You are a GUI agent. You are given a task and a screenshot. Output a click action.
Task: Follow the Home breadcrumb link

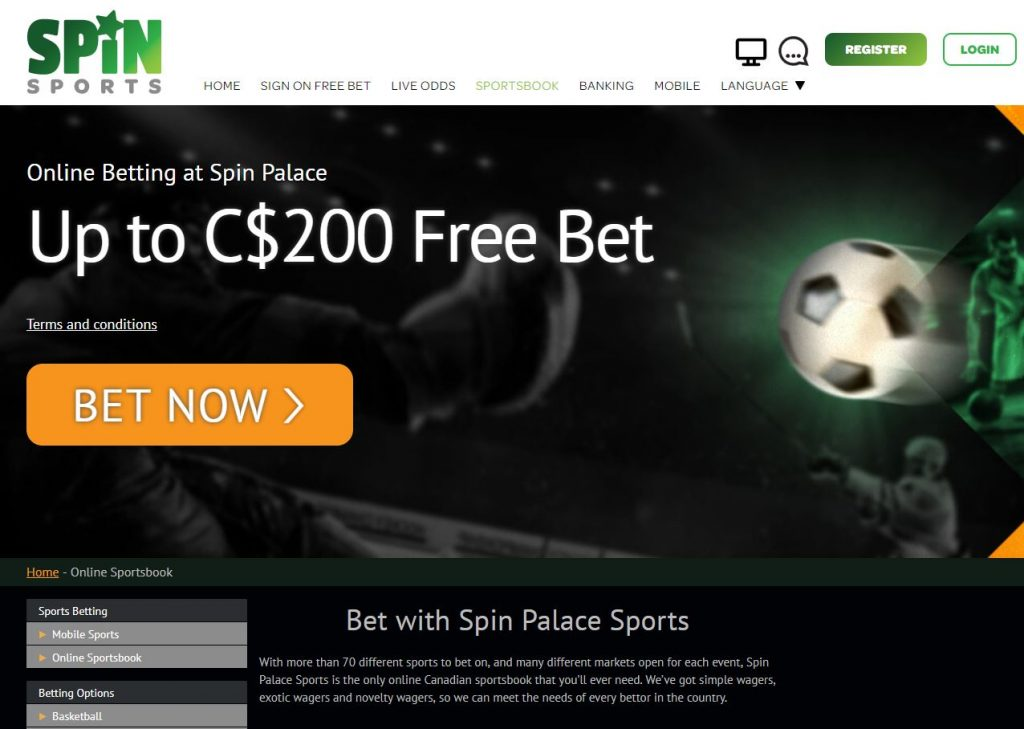pos(42,572)
